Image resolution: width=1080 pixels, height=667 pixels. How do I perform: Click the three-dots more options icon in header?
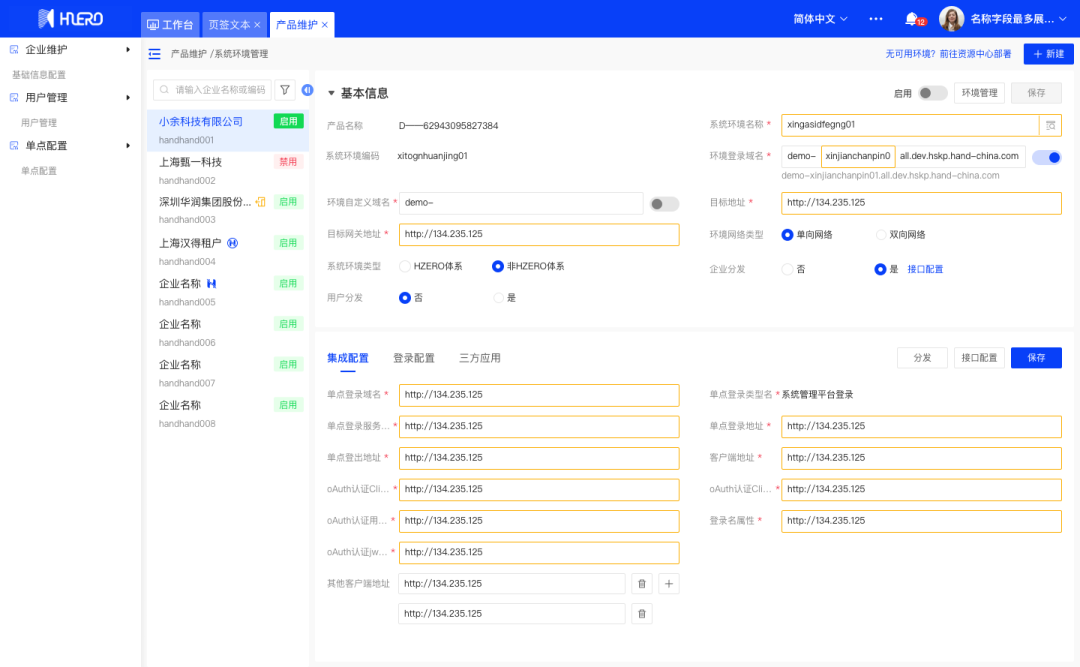(x=876, y=19)
